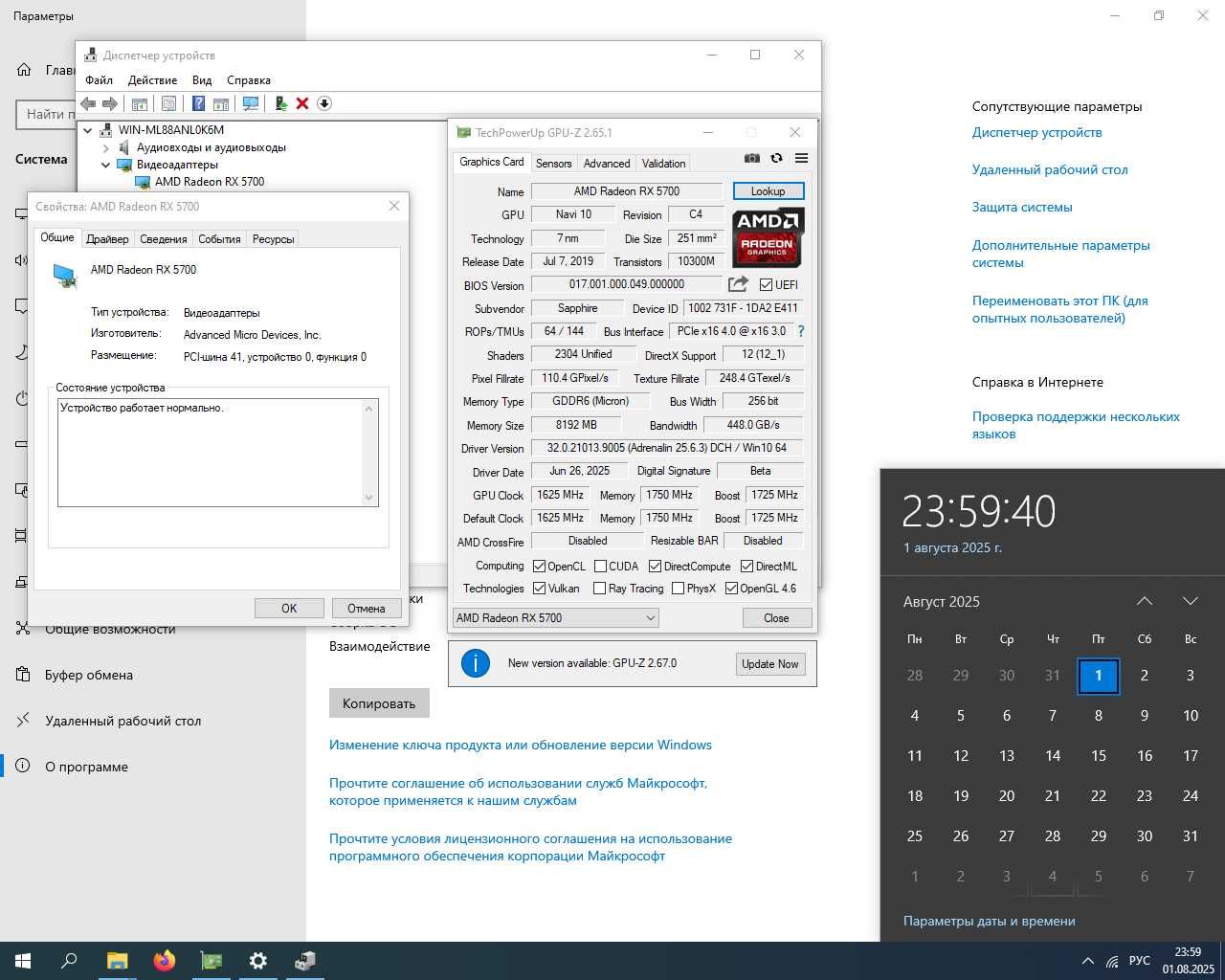Click the Windows Start button
1225x980 pixels.
23,961
